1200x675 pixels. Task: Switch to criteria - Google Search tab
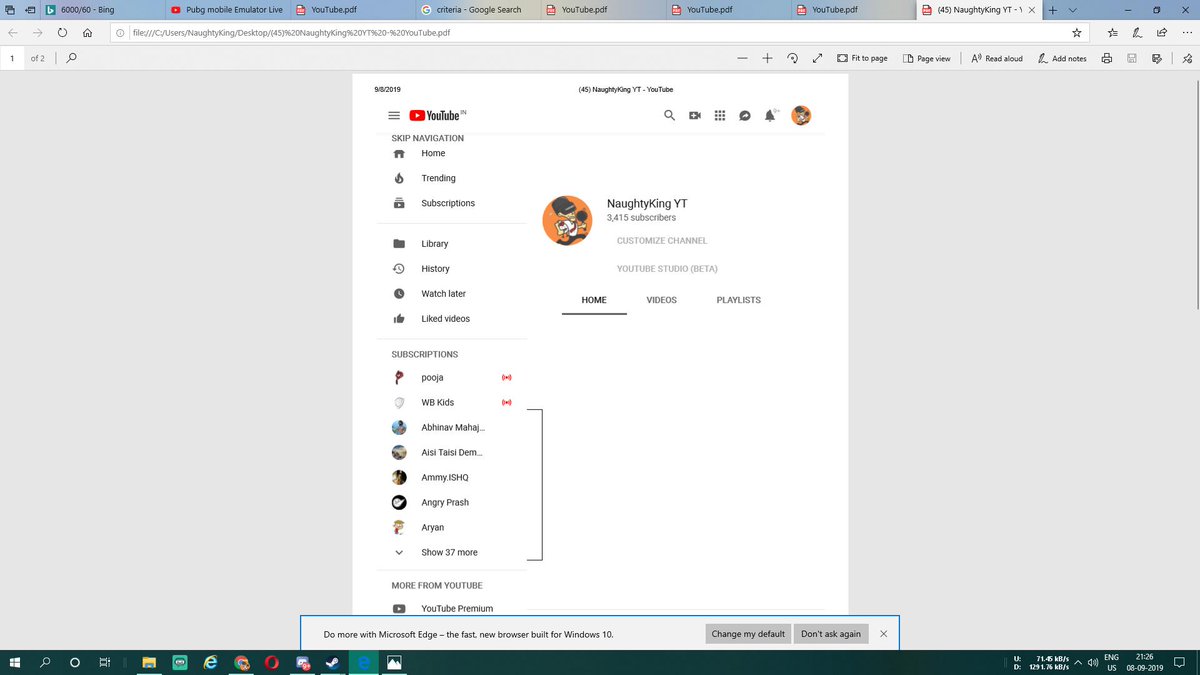[x=476, y=10]
